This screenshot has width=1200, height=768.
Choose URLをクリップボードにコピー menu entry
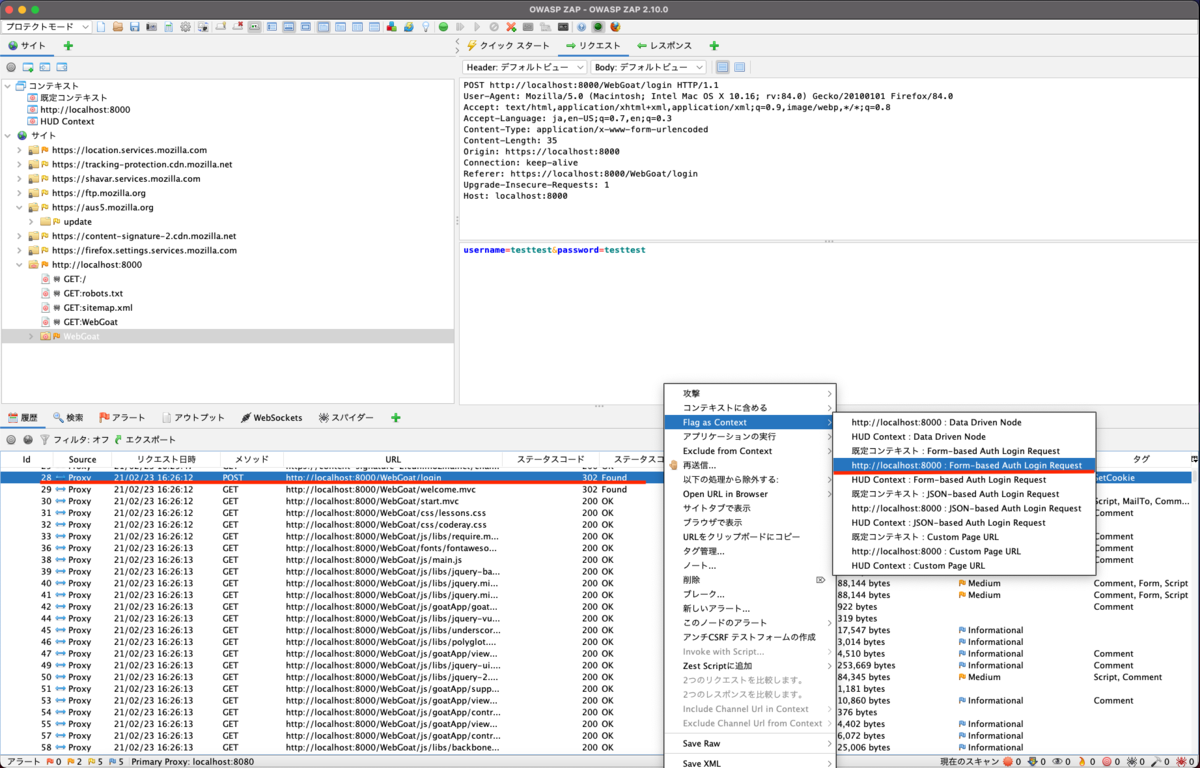(x=750, y=537)
